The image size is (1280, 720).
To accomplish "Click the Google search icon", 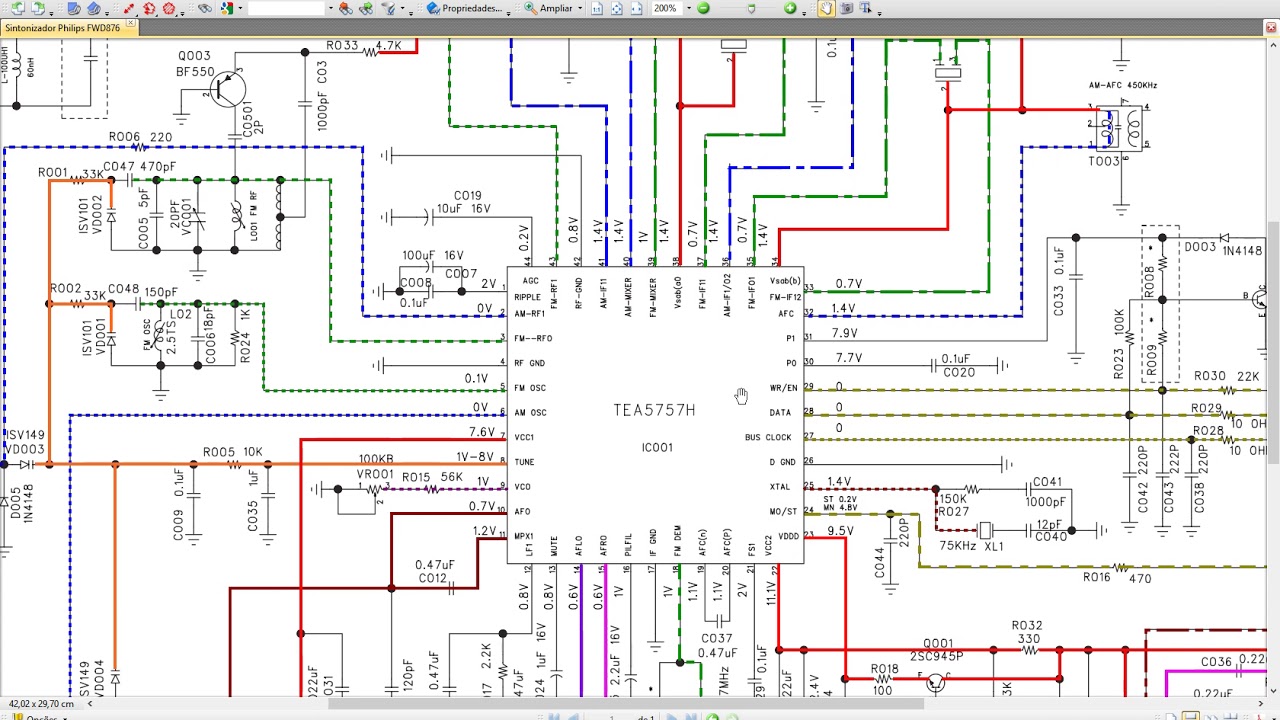I will (x=228, y=8).
